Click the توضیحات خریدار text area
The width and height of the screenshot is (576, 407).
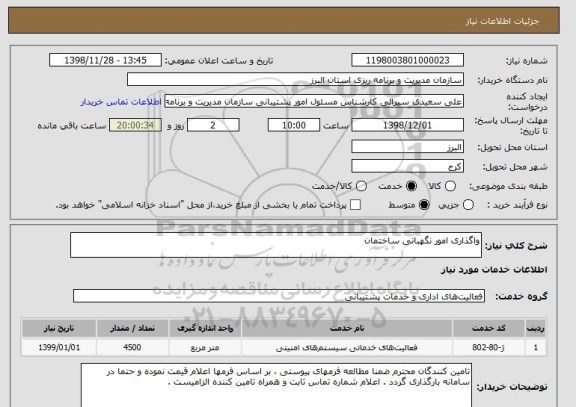tap(276, 385)
